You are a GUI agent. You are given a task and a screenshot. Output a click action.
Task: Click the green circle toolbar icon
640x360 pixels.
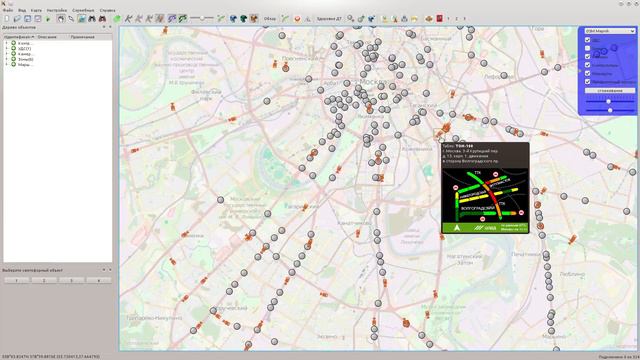pos(117,19)
